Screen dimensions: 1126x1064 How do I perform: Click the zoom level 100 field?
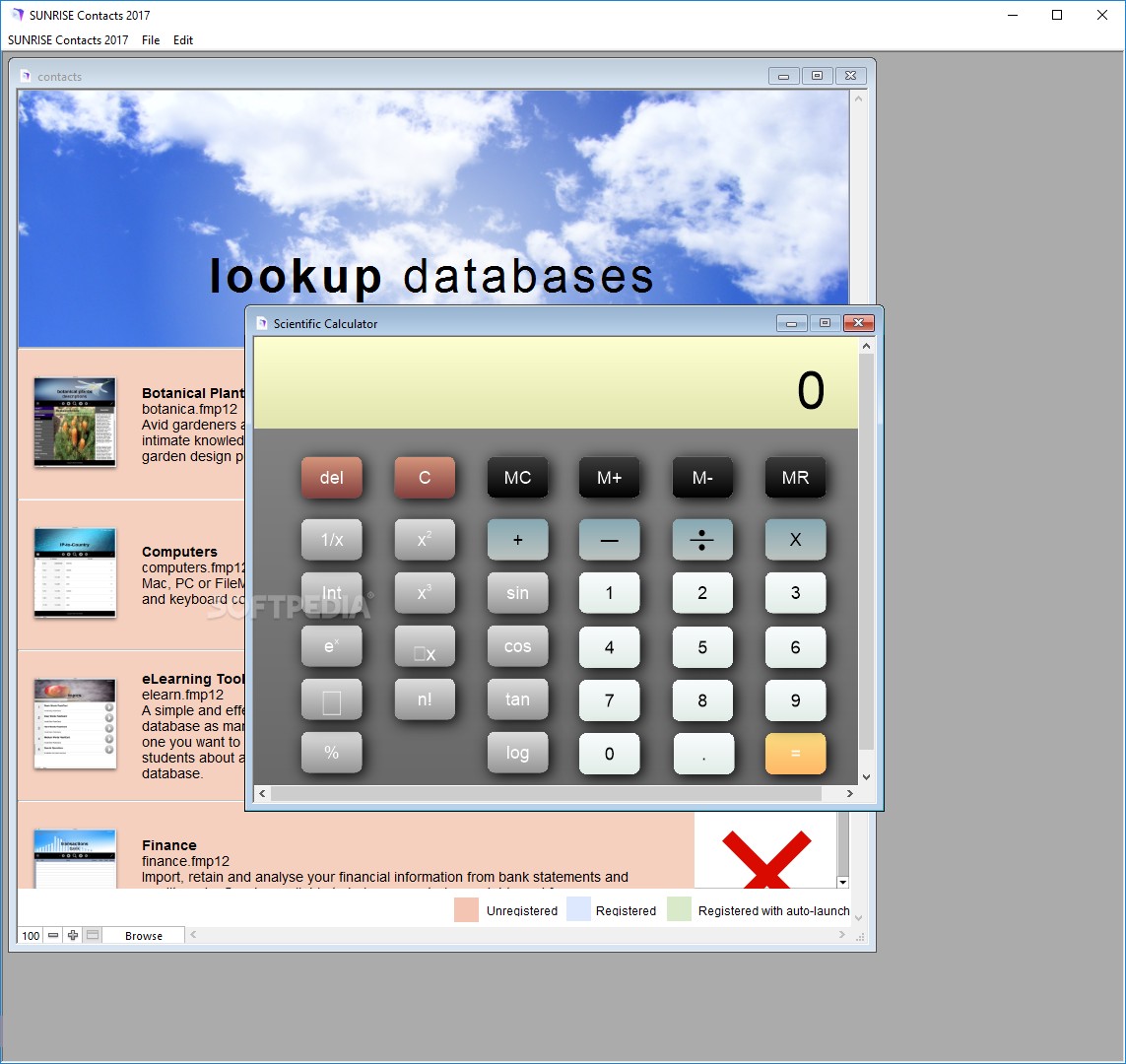[x=31, y=936]
